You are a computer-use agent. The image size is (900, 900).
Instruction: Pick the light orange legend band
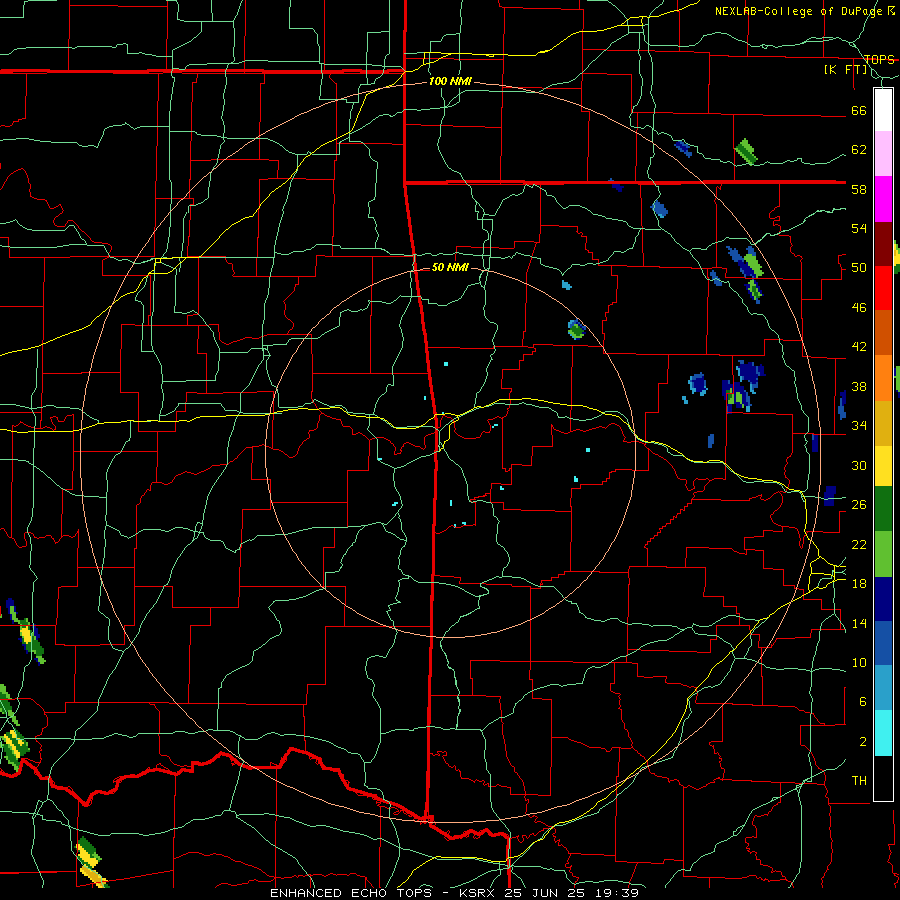click(883, 377)
